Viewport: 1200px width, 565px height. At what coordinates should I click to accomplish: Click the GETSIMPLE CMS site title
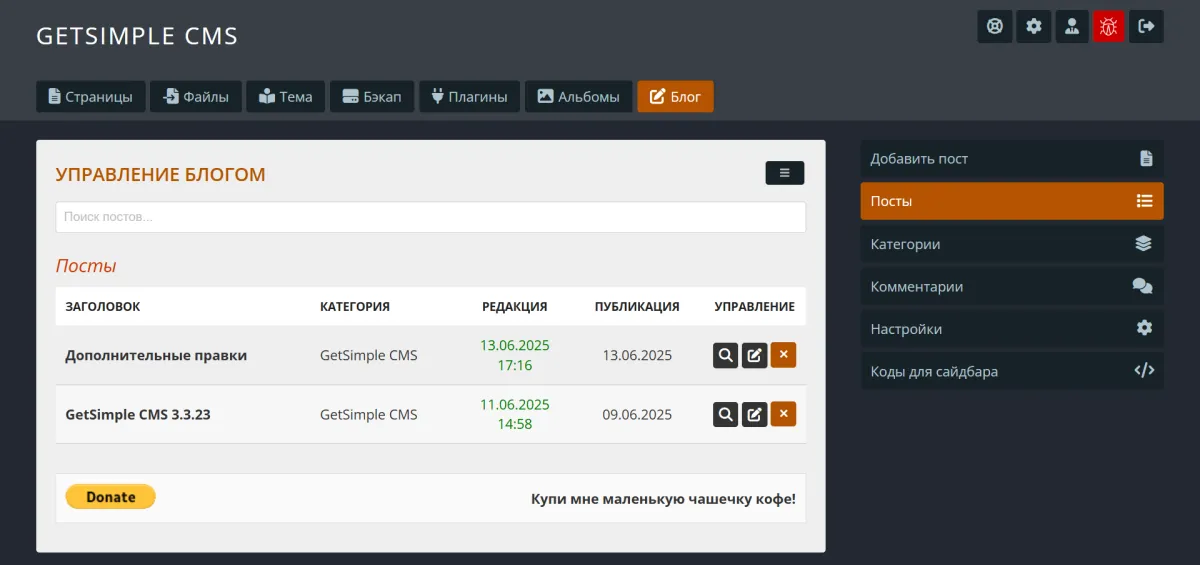click(137, 36)
